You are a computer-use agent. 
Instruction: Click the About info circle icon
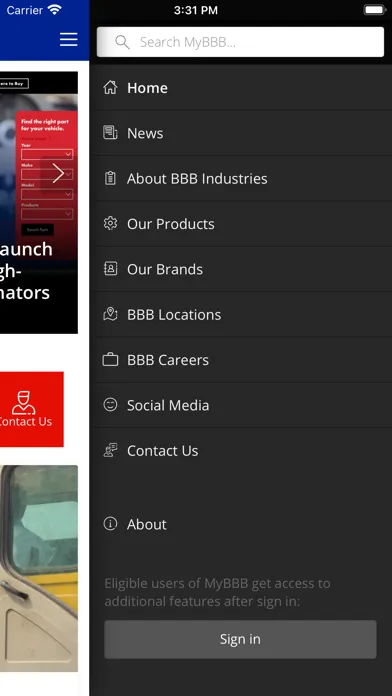[110, 524]
